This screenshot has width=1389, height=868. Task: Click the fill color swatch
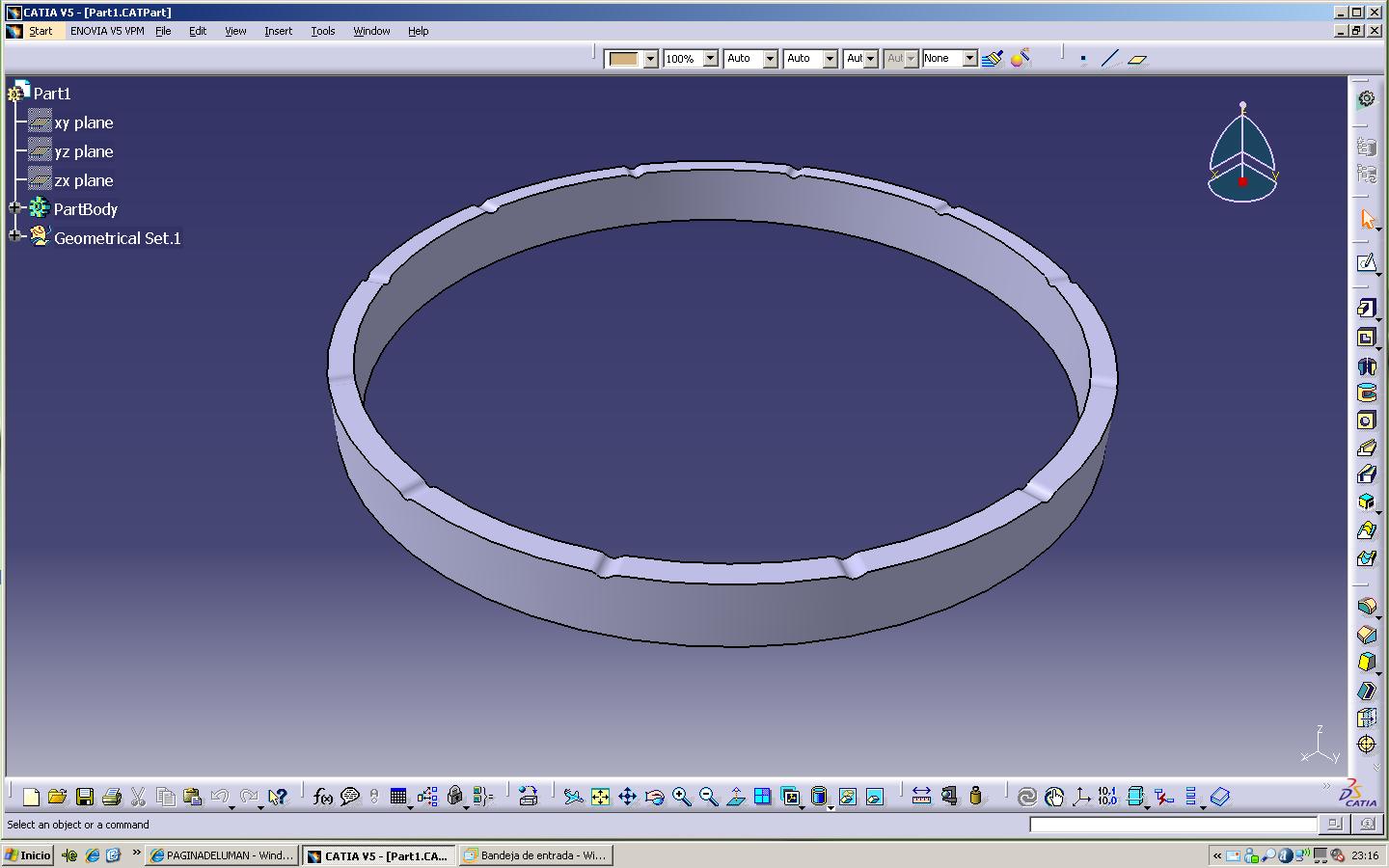tap(623, 59)
